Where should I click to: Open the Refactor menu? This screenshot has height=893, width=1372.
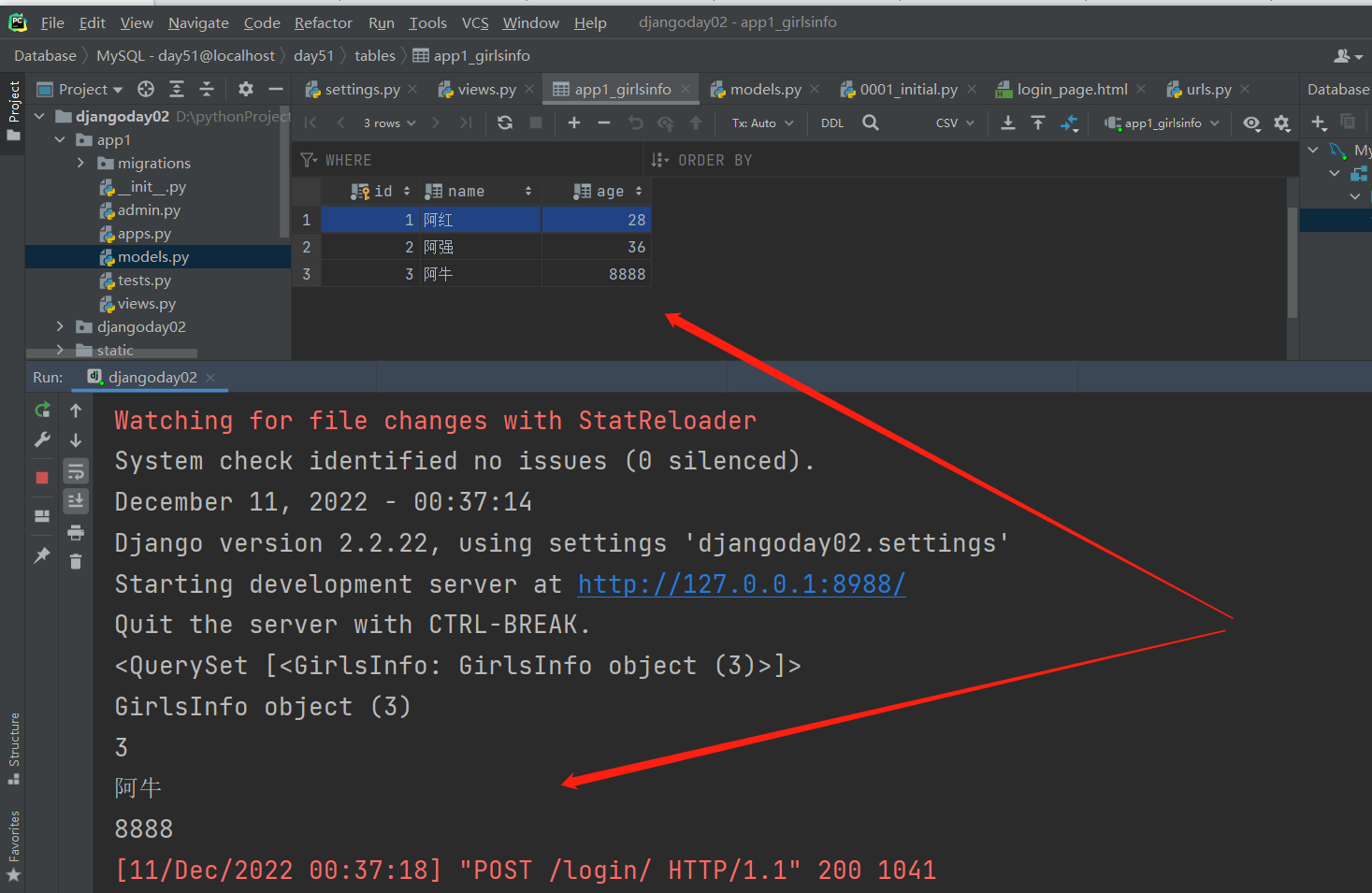point(324,22)
